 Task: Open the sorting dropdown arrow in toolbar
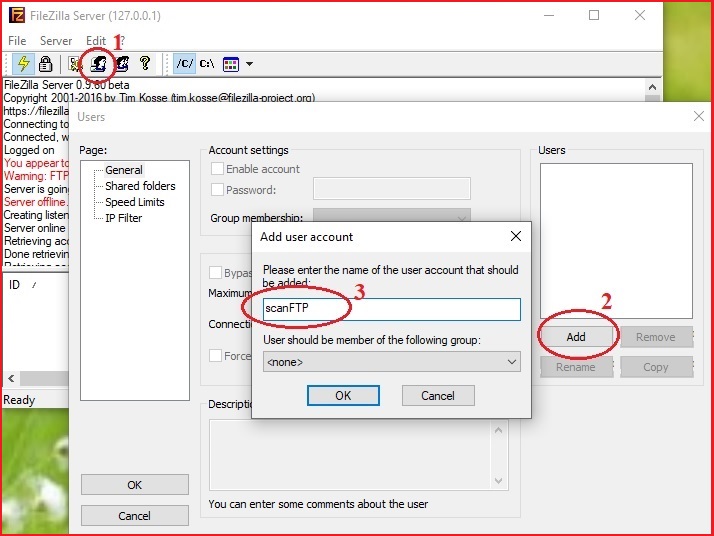tap(249, 64)
